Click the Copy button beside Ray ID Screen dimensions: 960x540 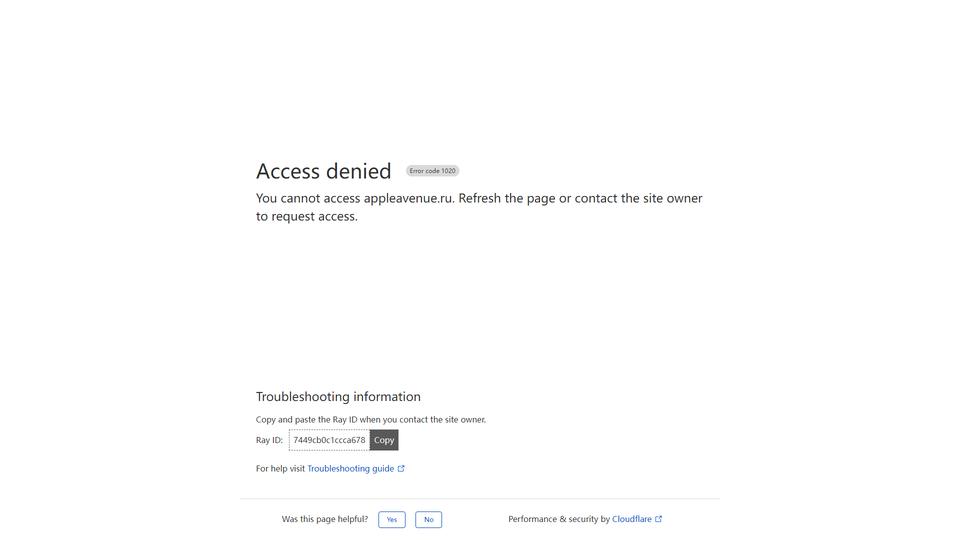pyautogui.click(x=384, y=440)
